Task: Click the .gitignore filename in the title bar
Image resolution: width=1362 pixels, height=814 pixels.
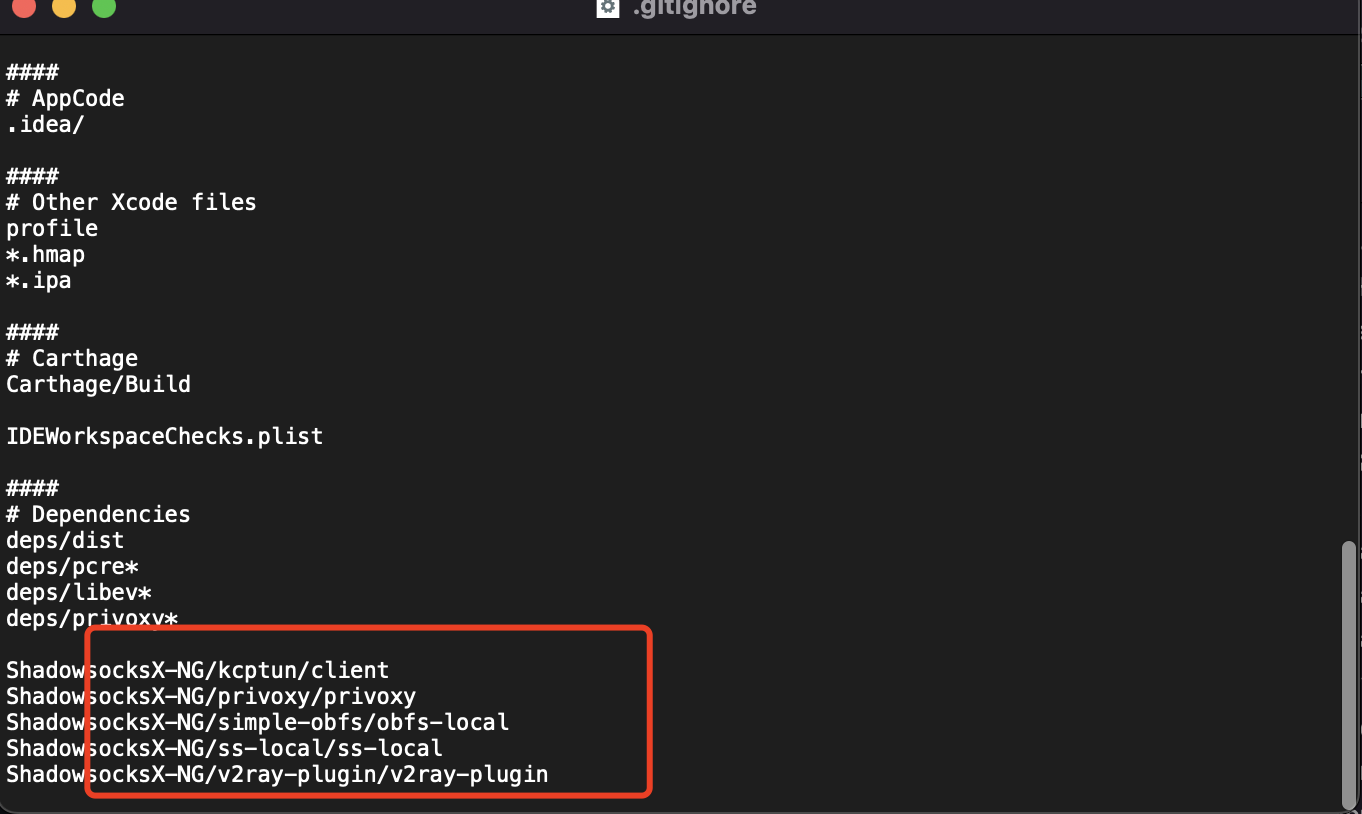Action: 694,8
